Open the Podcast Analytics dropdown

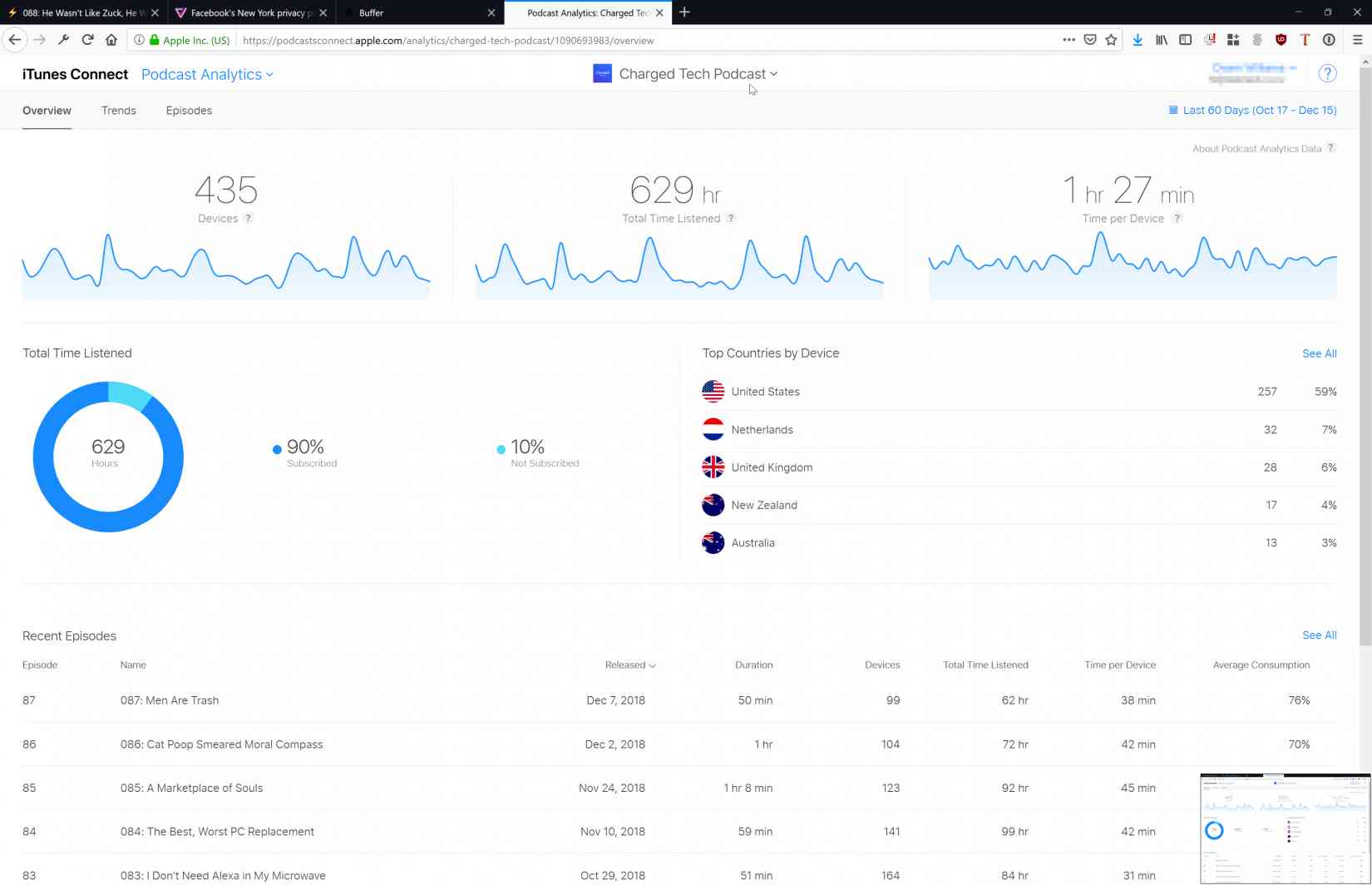(207, 75)
